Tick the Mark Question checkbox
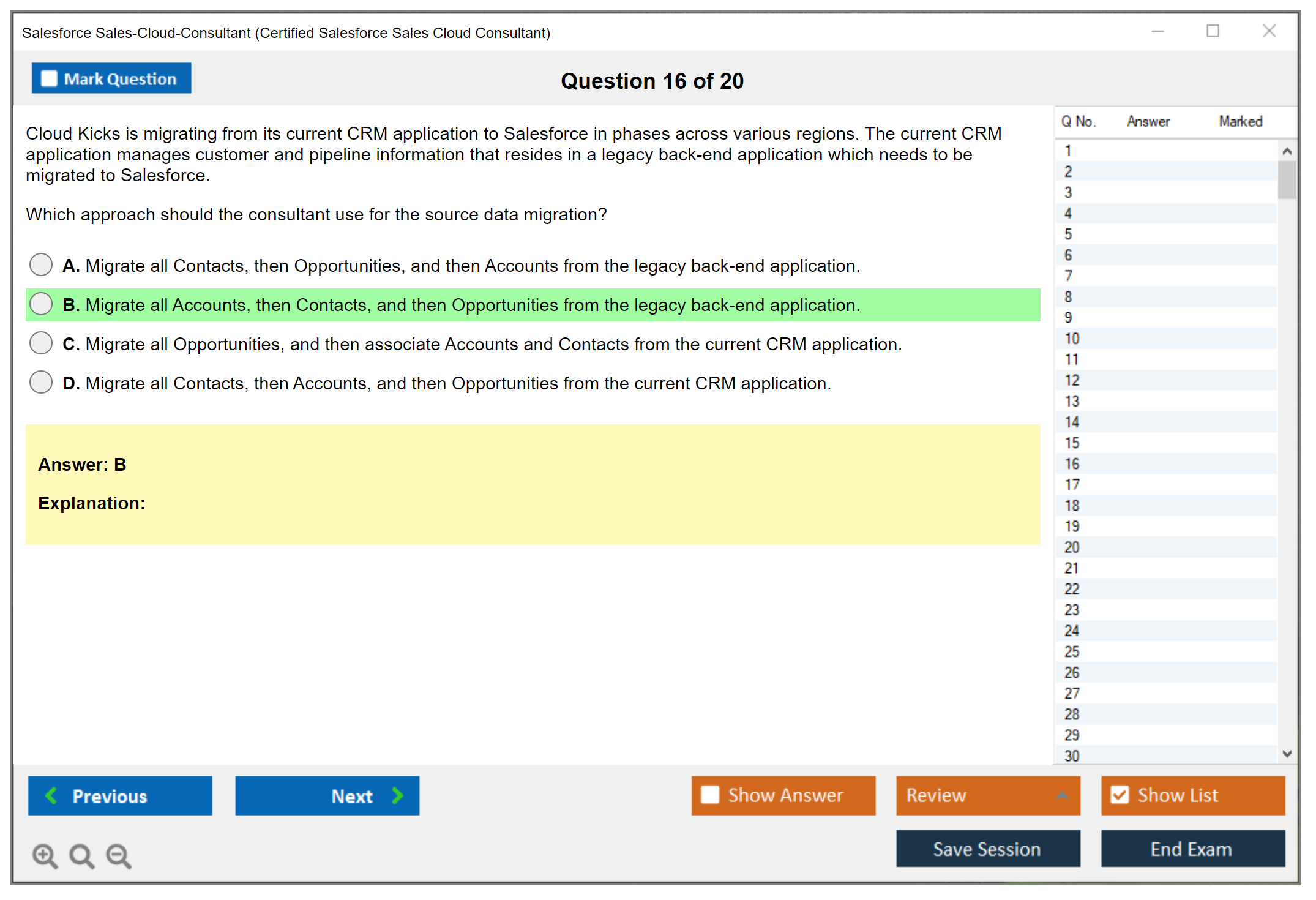This screenshot has height=900, width=1316. coord(49,78)
